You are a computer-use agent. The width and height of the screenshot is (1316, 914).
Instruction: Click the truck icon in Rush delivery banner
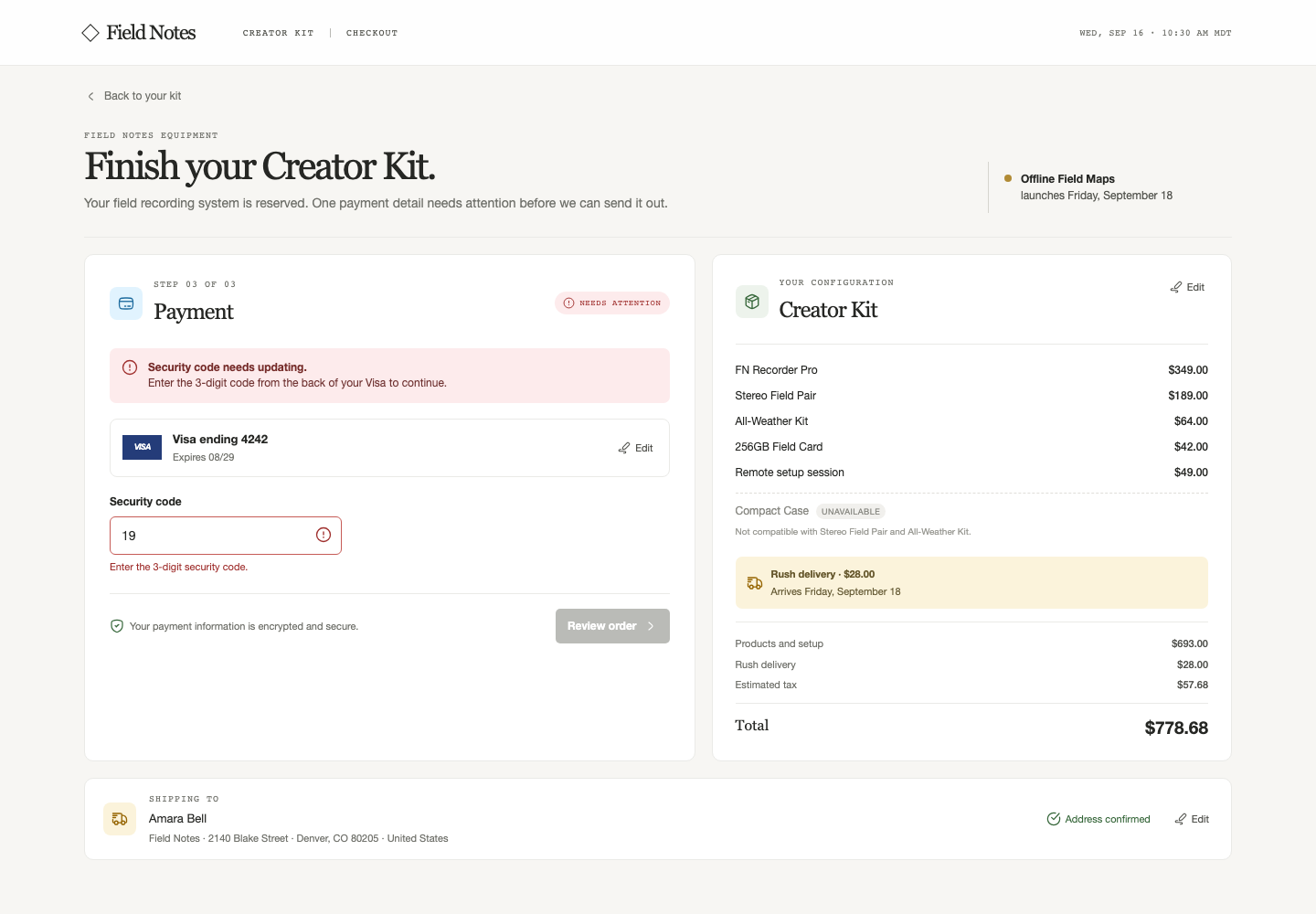tap(755, 583)
